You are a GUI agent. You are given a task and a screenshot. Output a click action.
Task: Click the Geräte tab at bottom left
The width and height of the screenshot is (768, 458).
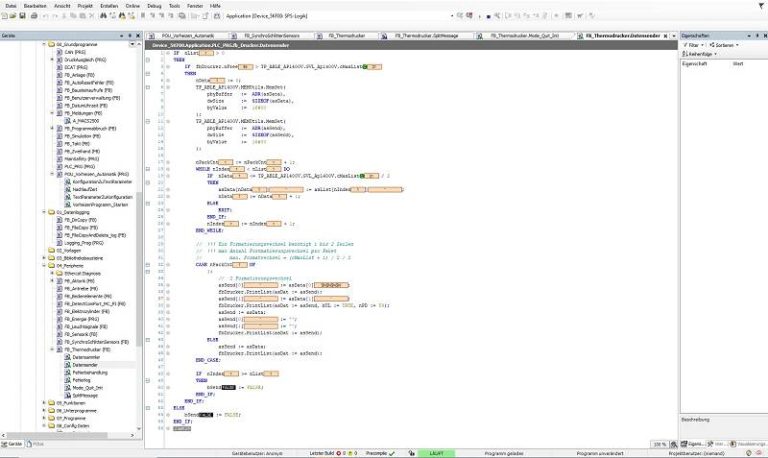pyautogui.click(x=15, y=442)
